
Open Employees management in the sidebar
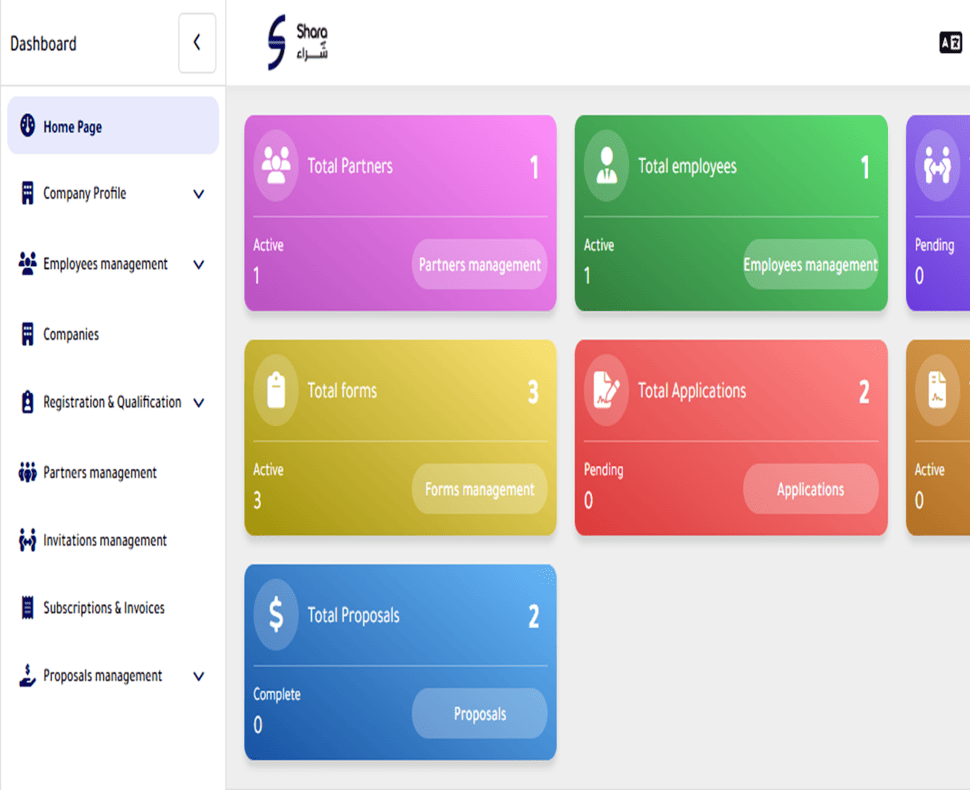click(113, 264)
